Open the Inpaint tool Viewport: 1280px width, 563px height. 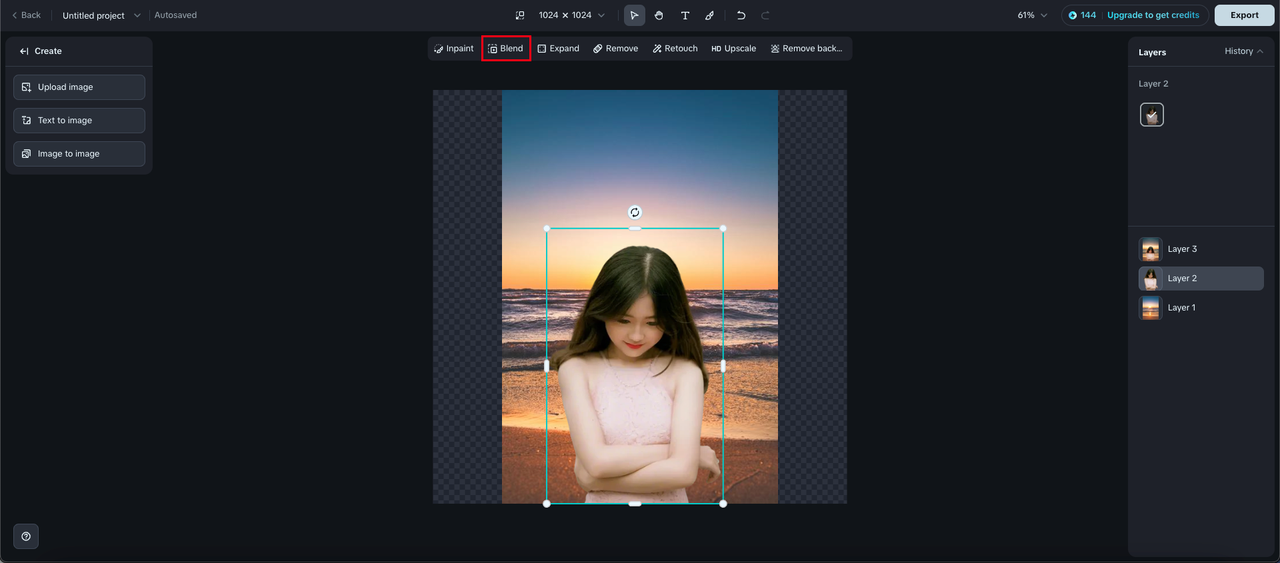pyautogui.click(x=454, y=48)
